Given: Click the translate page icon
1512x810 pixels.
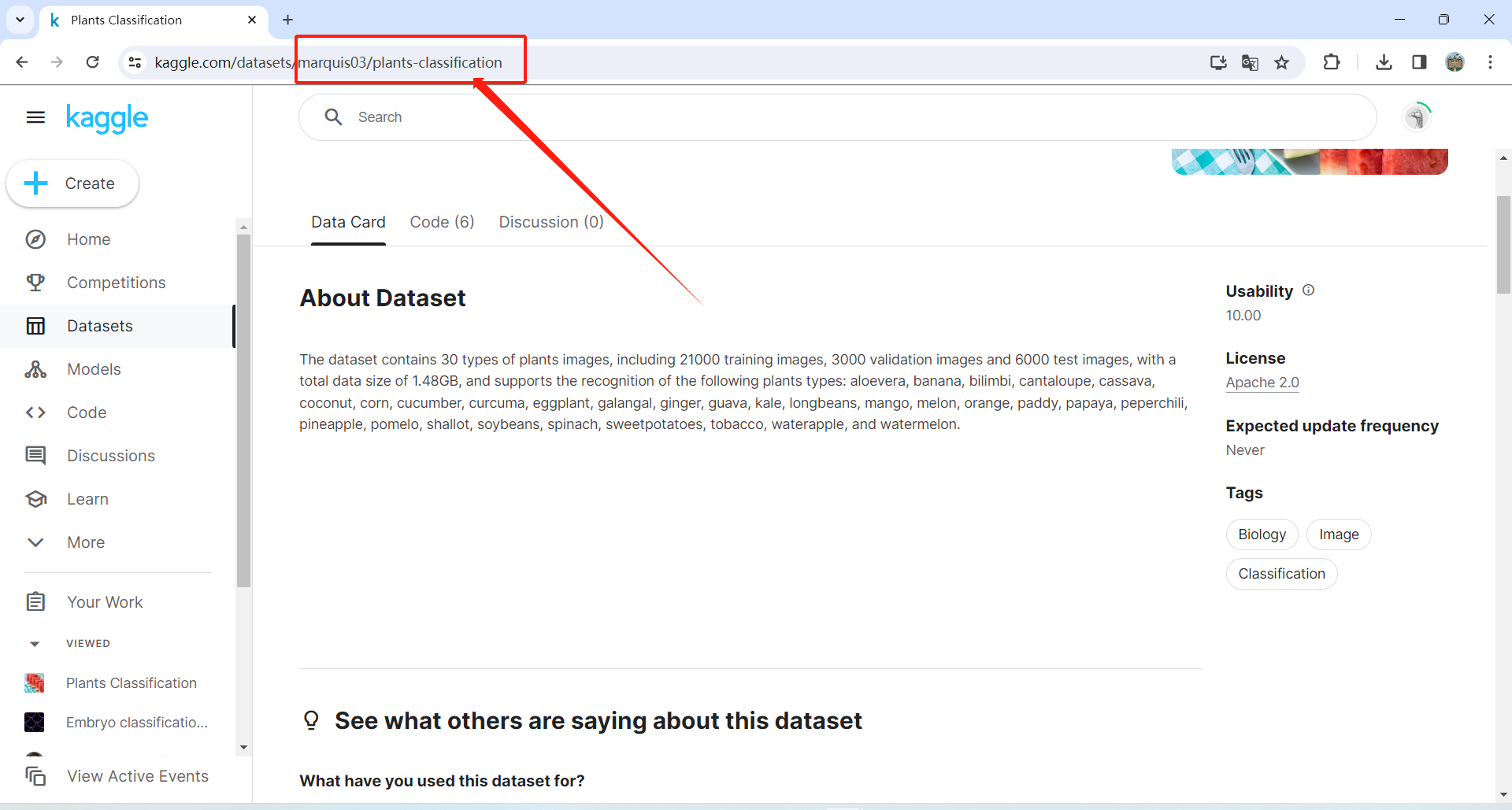Looking at the screenshot, I should [1250, 62].
